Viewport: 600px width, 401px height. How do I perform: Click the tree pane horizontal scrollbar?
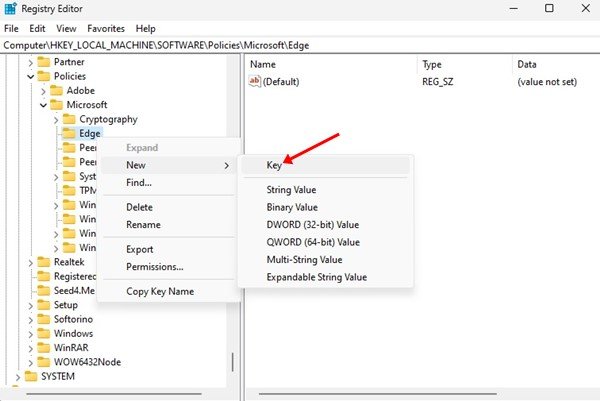point(114,394)
